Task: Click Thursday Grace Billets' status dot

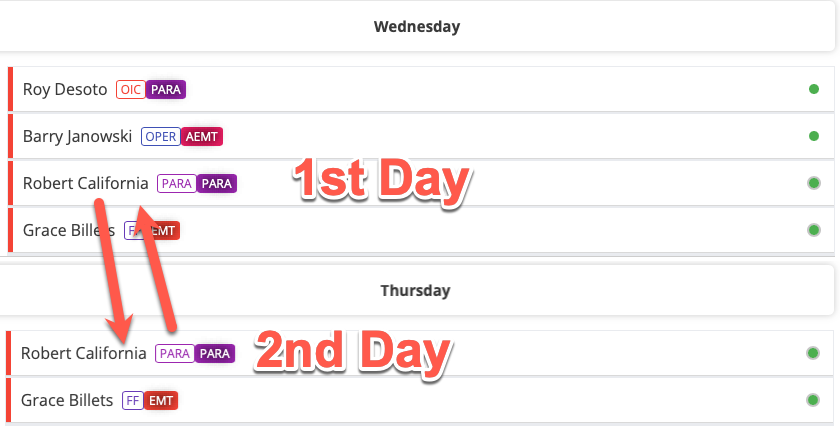Action: point(813,400)
